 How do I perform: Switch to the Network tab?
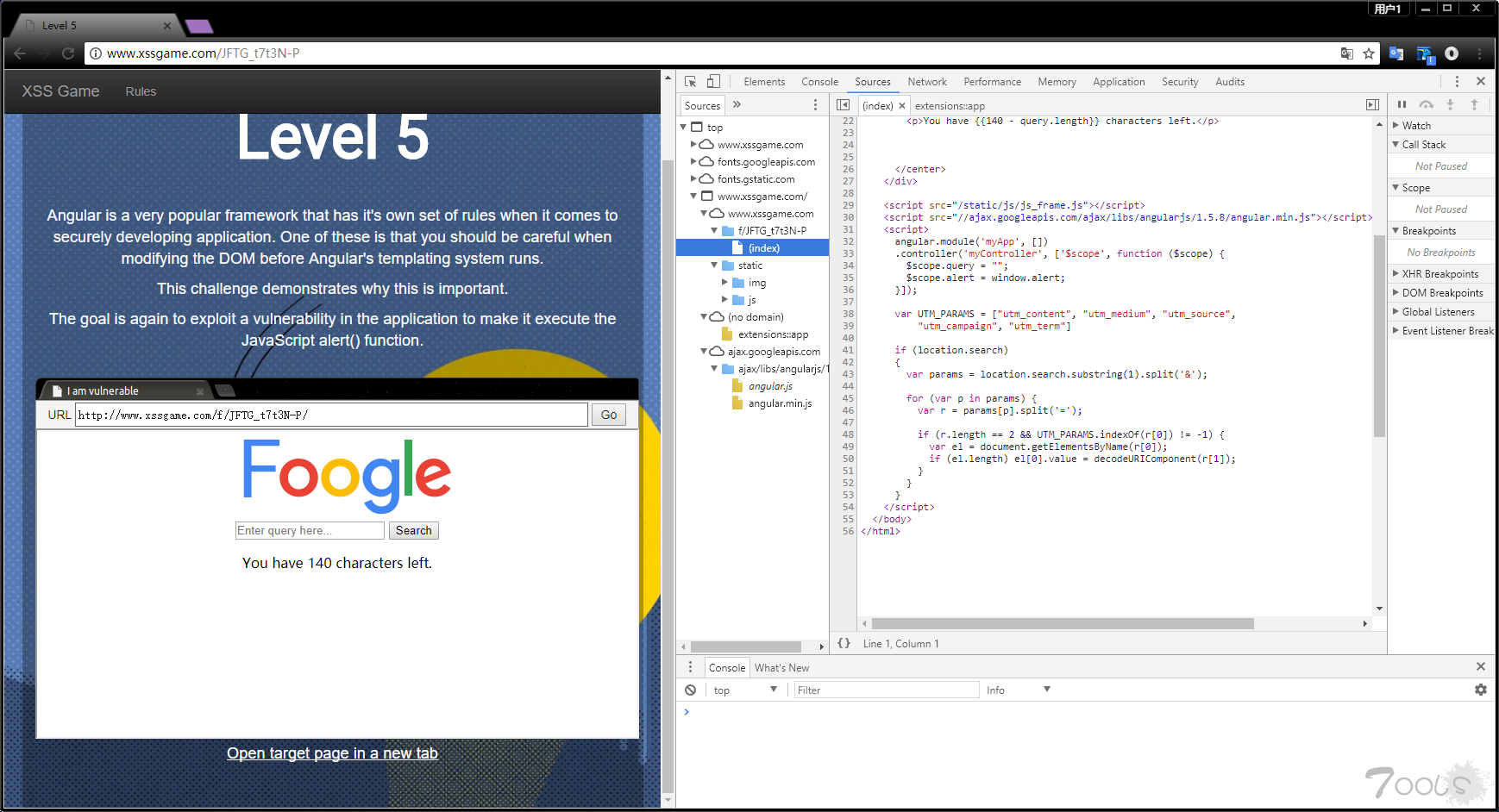pyautogui.click(x=927, y=82)
